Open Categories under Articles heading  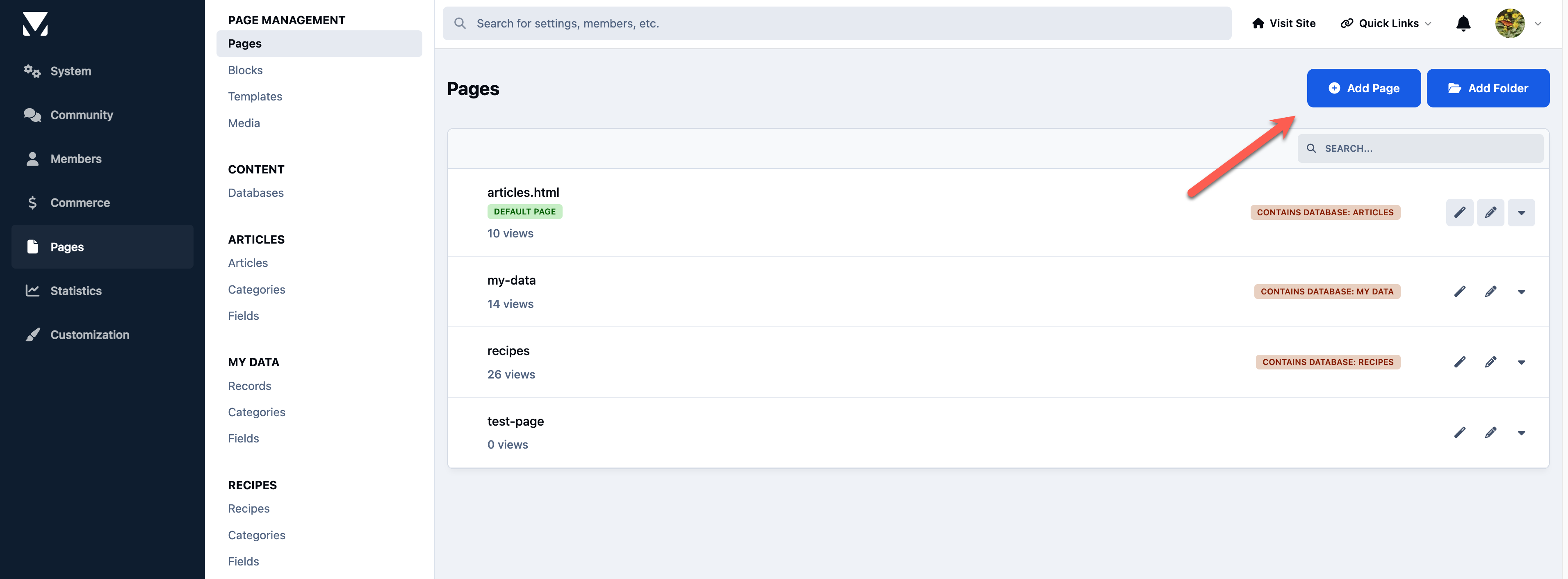click(x=256, y=290)
